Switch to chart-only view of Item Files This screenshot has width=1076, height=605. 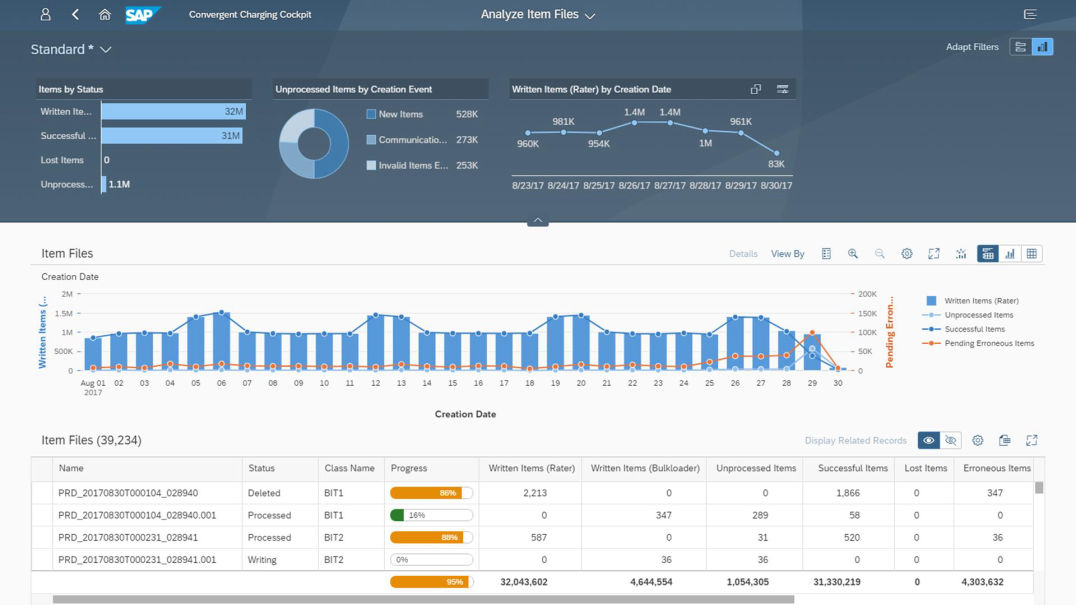click(x=1009, y=254)
